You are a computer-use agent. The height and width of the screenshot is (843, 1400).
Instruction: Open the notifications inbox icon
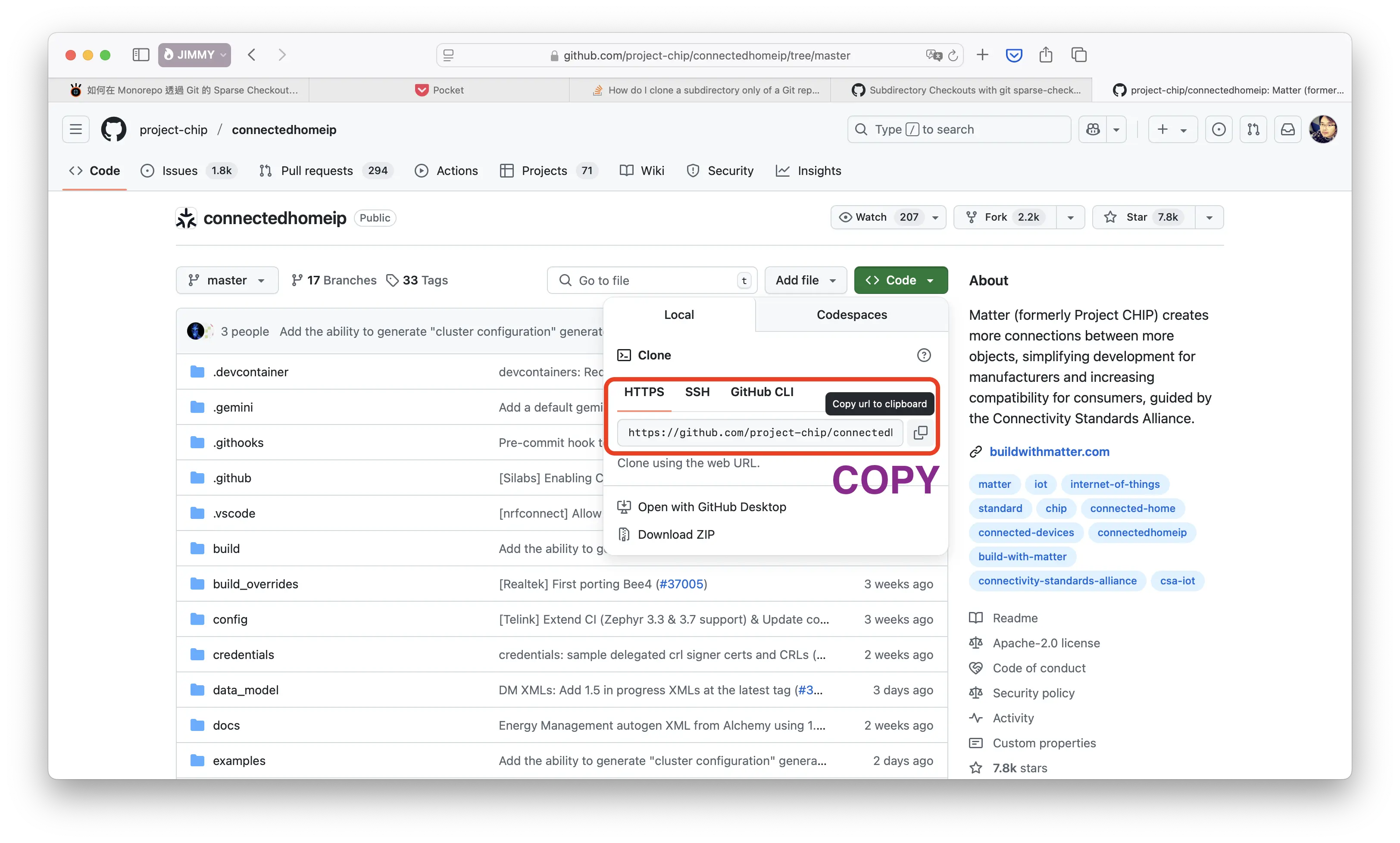coord(1287,130)
